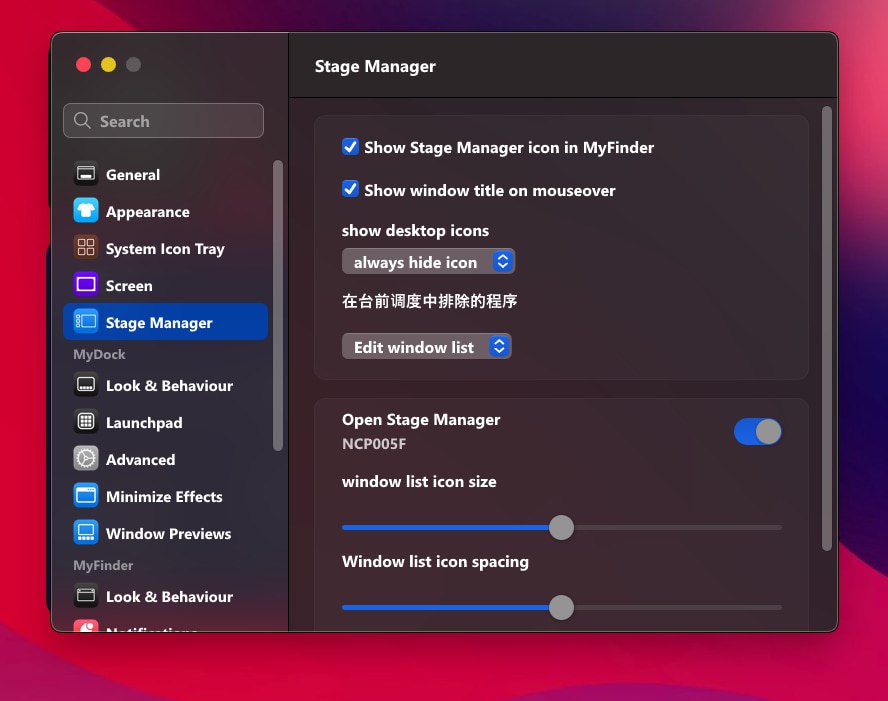Open Launchpad settings
The height and width of the screenshot is (701, 888).
pos(164,422)
